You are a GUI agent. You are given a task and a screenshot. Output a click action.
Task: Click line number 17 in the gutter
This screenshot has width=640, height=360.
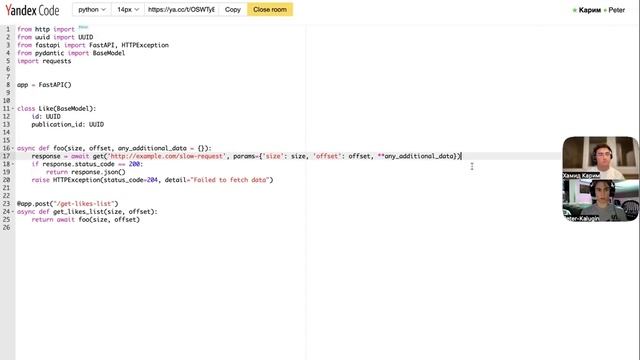(7, 156)
